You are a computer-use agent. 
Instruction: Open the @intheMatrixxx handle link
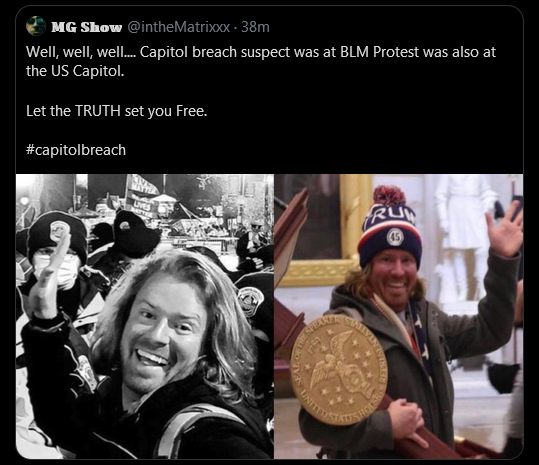tap(178, 27)
